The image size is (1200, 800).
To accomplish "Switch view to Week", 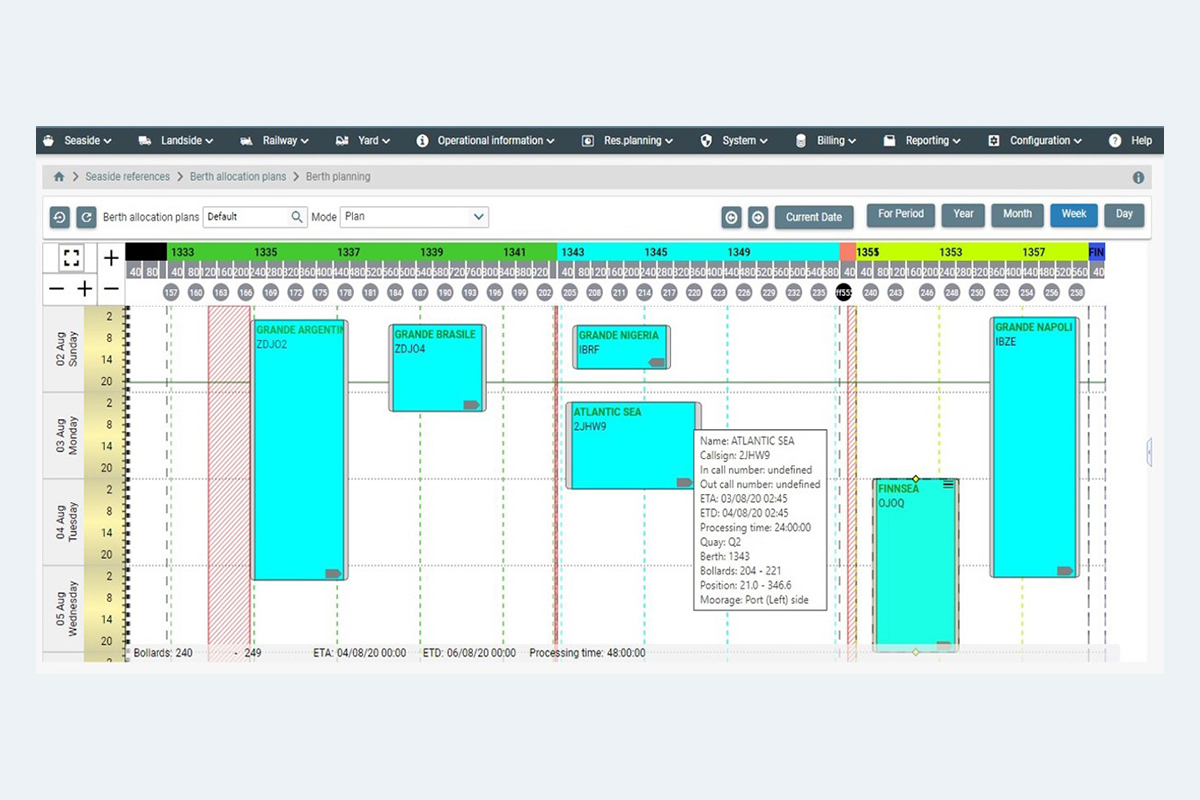I will point(1074,214).
